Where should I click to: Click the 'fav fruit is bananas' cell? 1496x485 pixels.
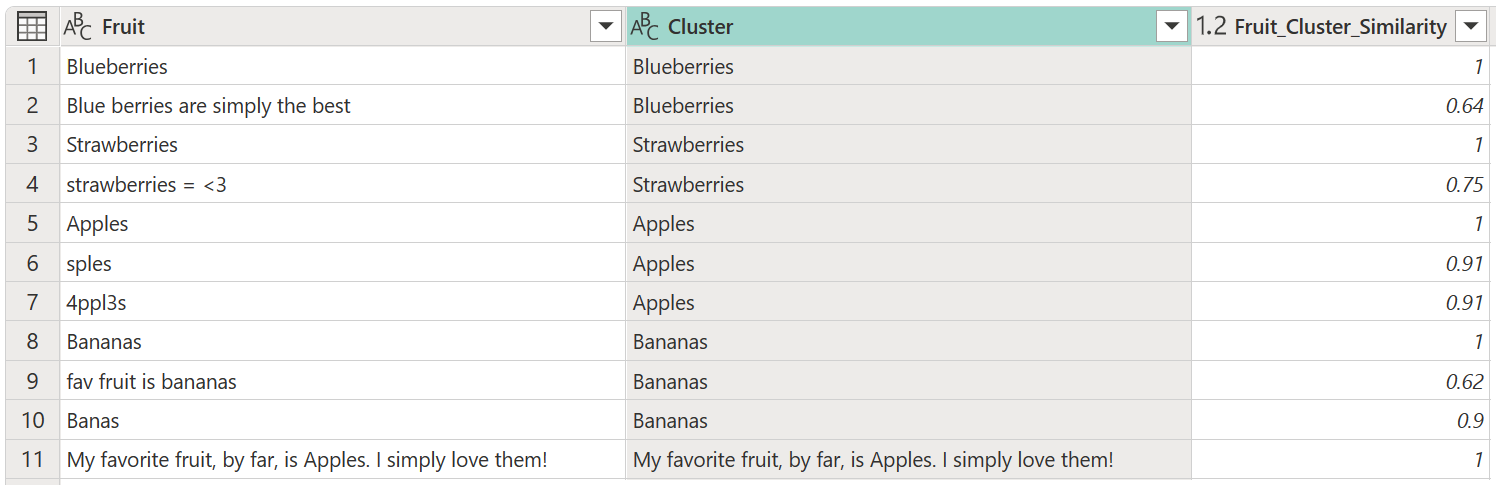(343, 381)
